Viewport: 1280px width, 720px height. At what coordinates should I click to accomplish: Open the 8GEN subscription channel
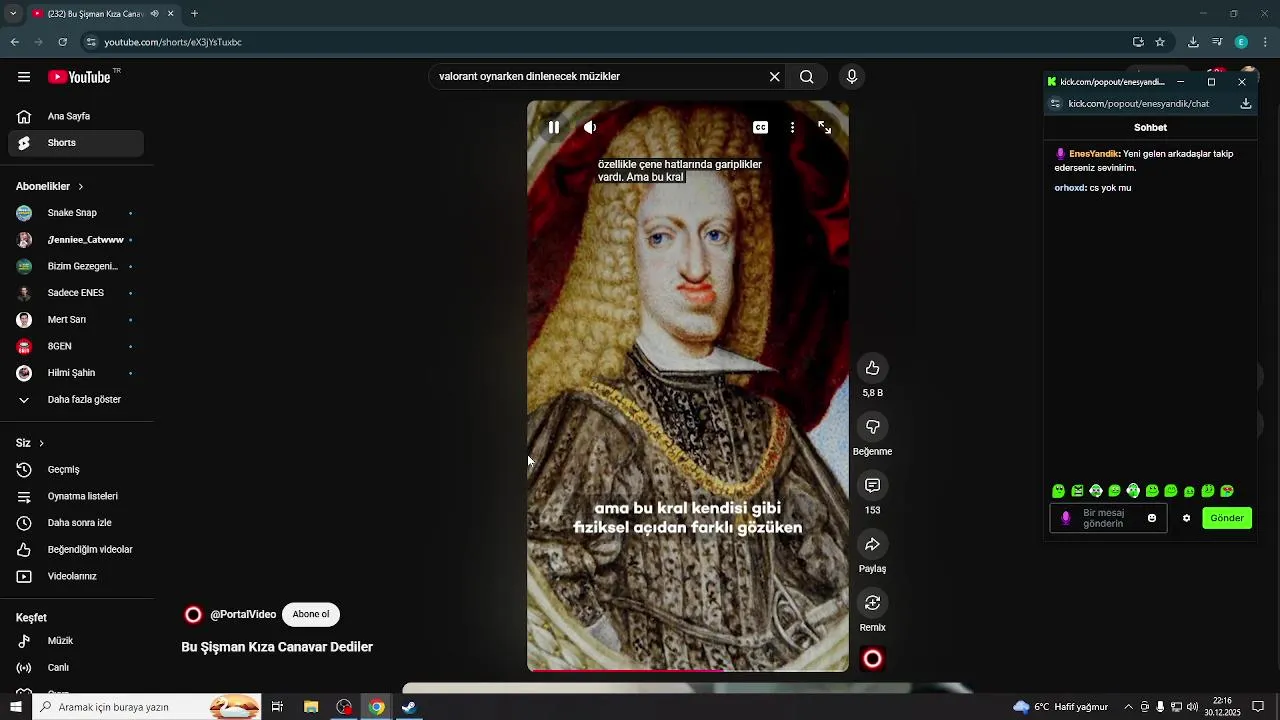pos(76,346)
